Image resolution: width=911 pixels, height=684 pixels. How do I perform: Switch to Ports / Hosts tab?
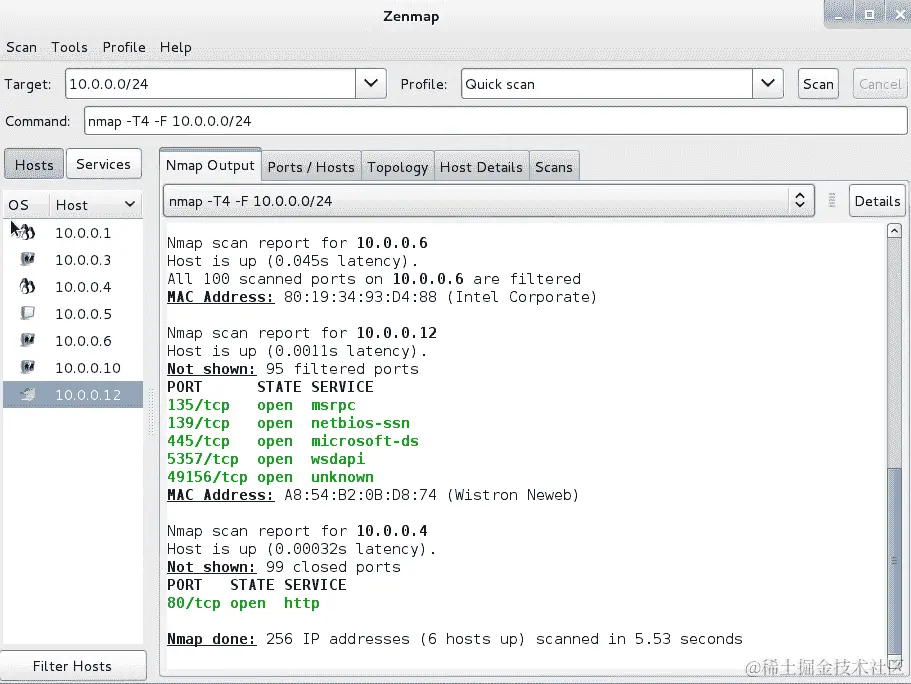point(311,167)
